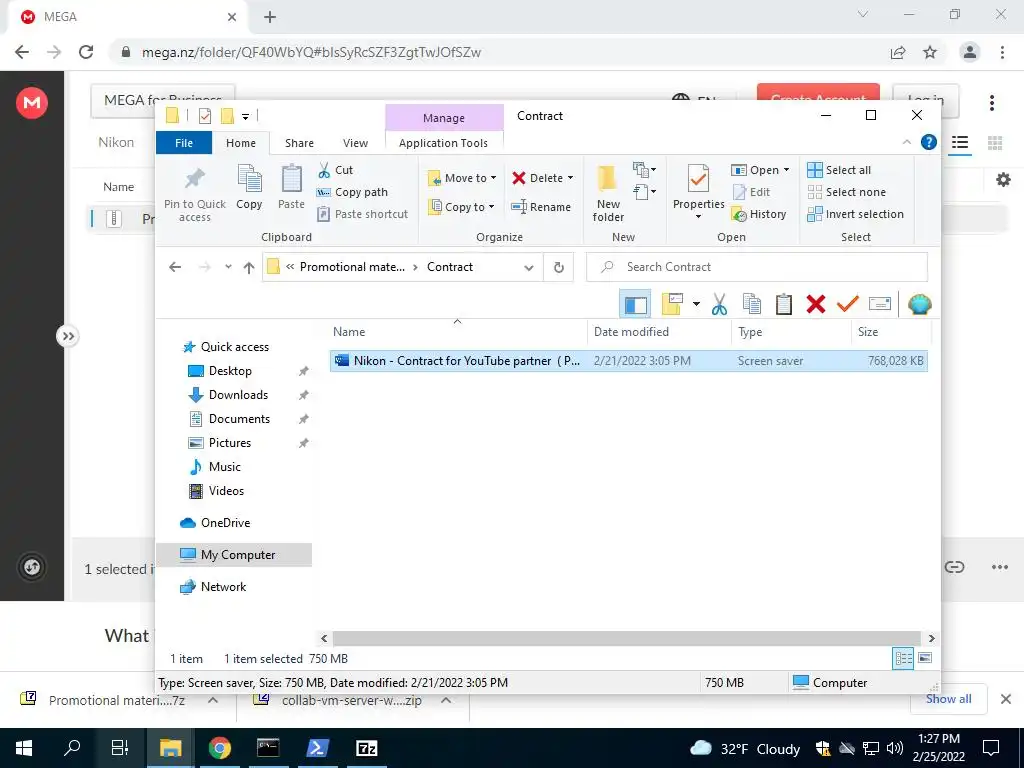Click the Copy ribbon button
Viewport: 1024px width, 768px height.
click(249, 187)
